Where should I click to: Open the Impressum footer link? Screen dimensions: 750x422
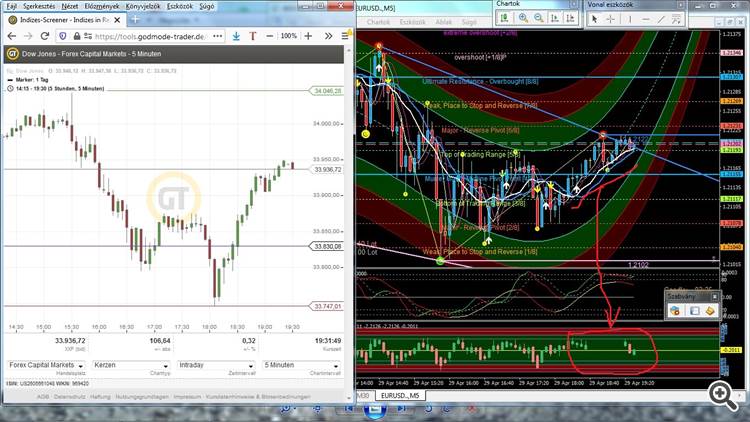187,397
